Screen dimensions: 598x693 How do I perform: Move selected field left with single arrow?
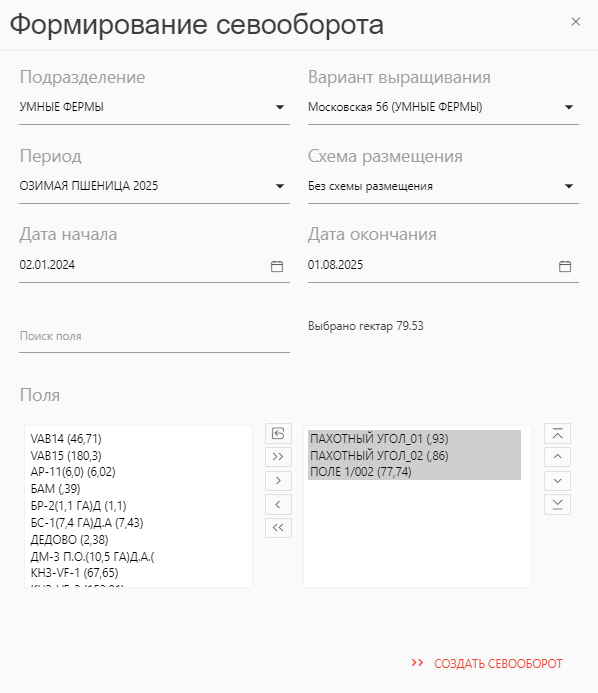tap(278, 504)
